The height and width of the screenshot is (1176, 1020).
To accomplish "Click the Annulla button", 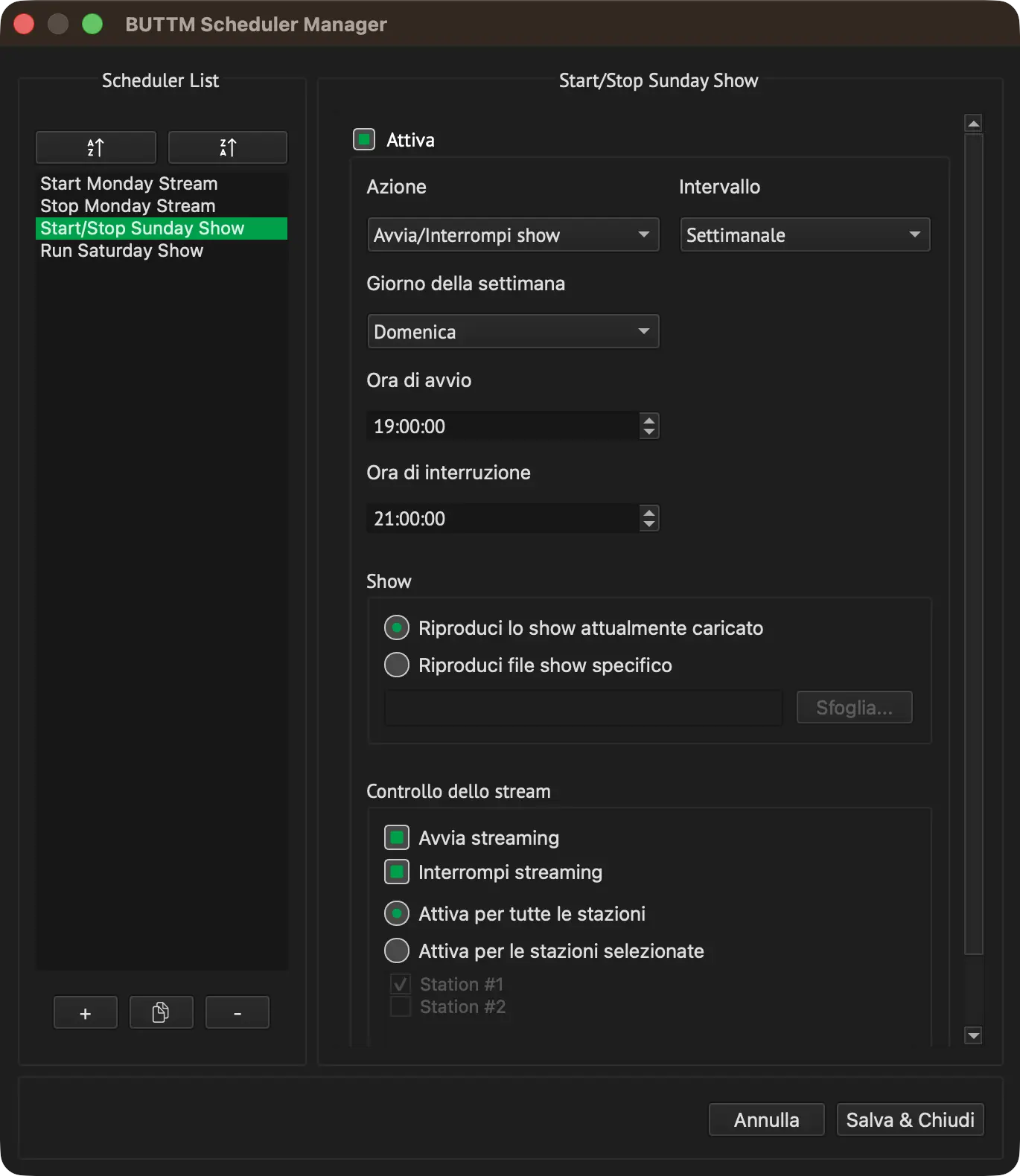I will pos(767,1119).
